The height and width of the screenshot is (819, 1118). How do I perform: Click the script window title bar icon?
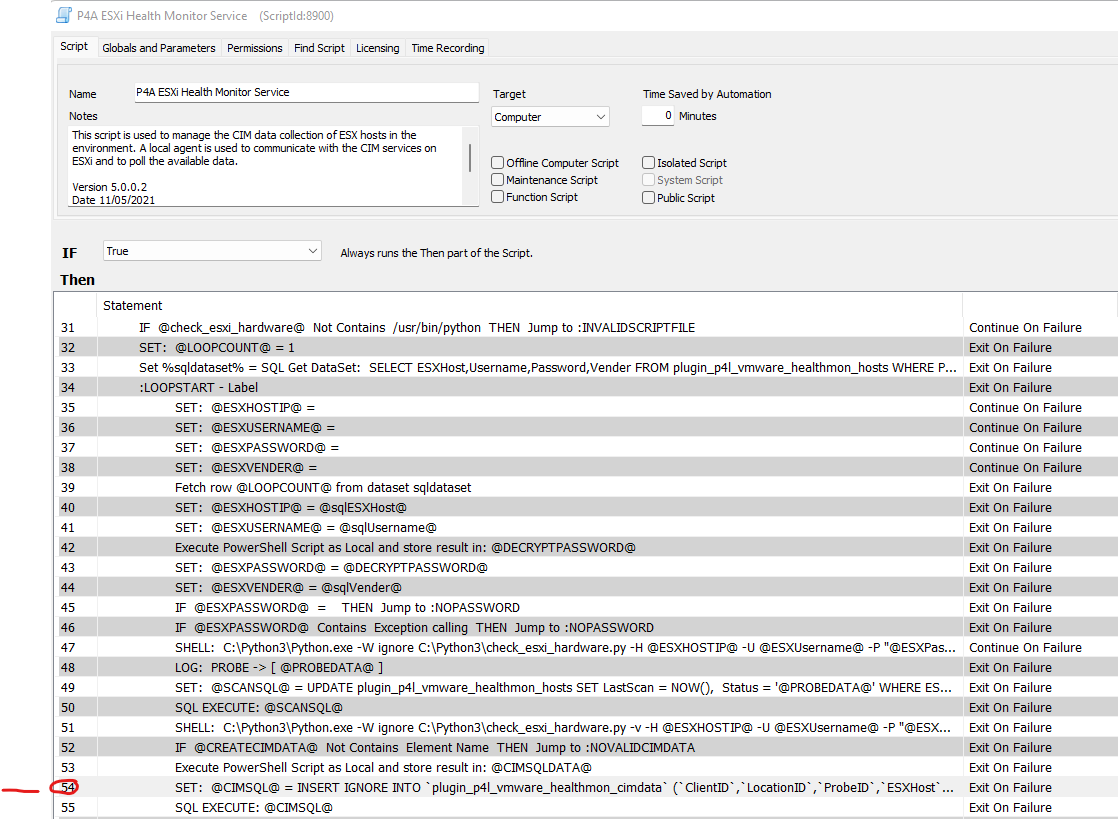tap(64, 16)
